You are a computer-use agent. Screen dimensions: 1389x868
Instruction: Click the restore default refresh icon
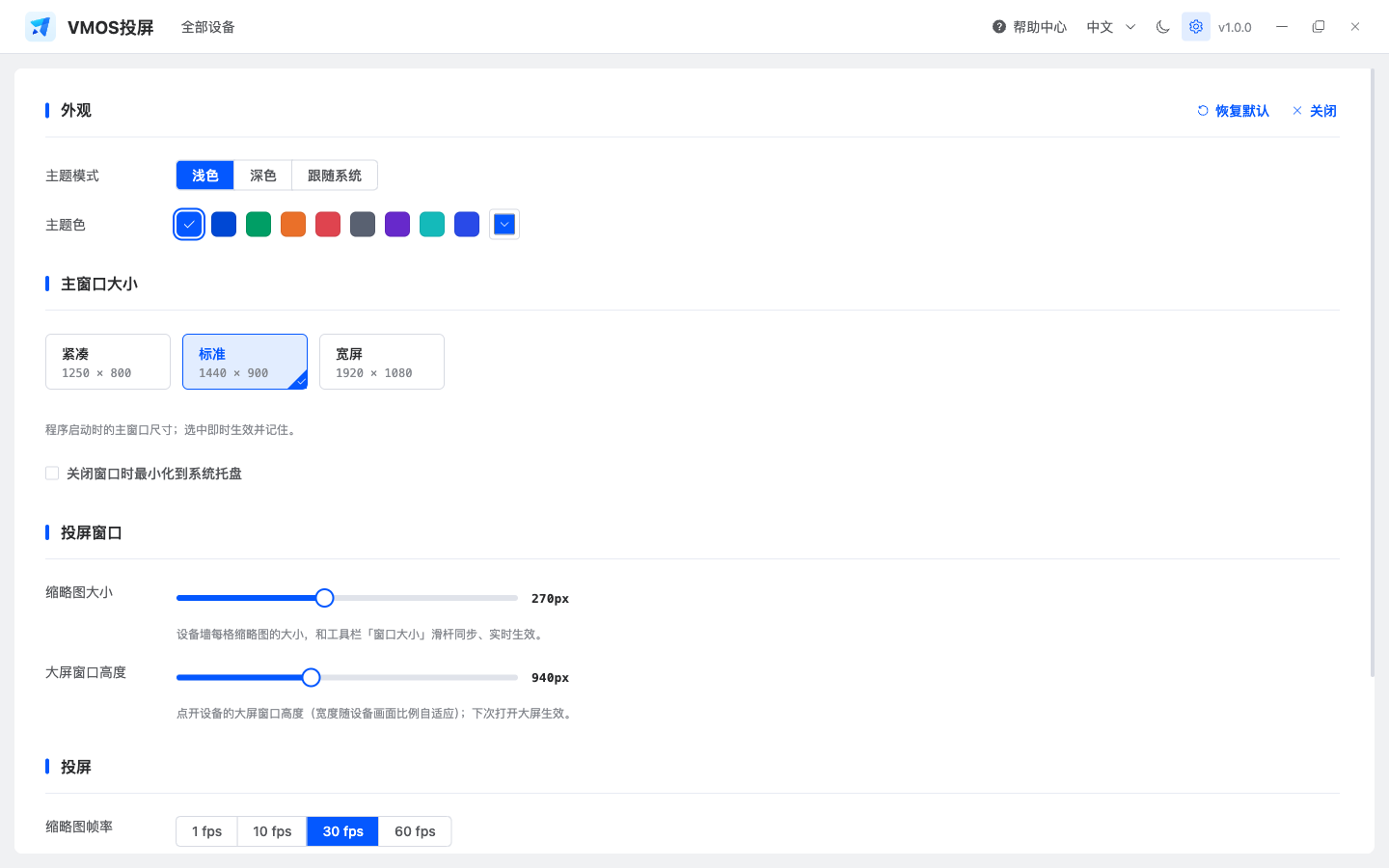click(x=1203, y=111)
